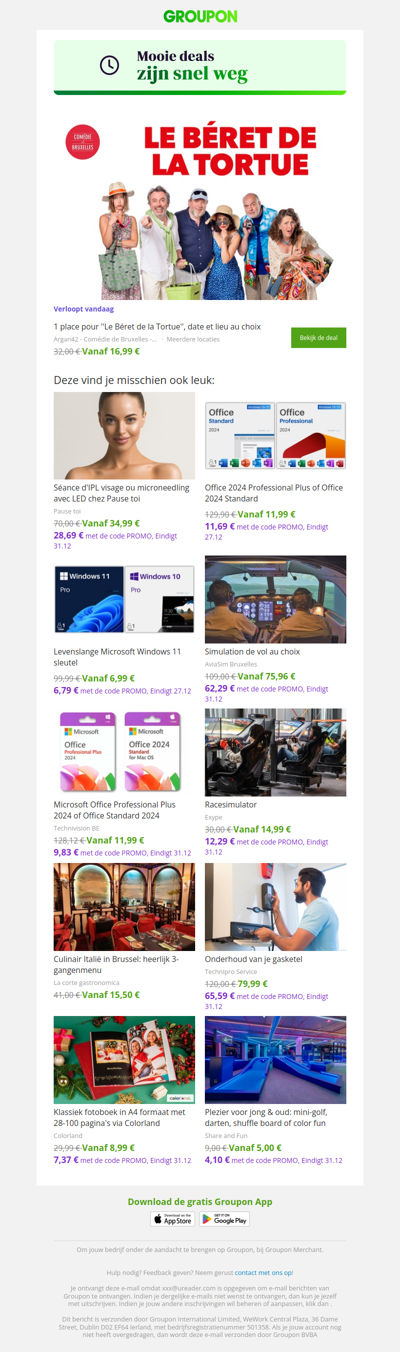
Task: Open the 'contact met ons op' link
Action: 264,1272
